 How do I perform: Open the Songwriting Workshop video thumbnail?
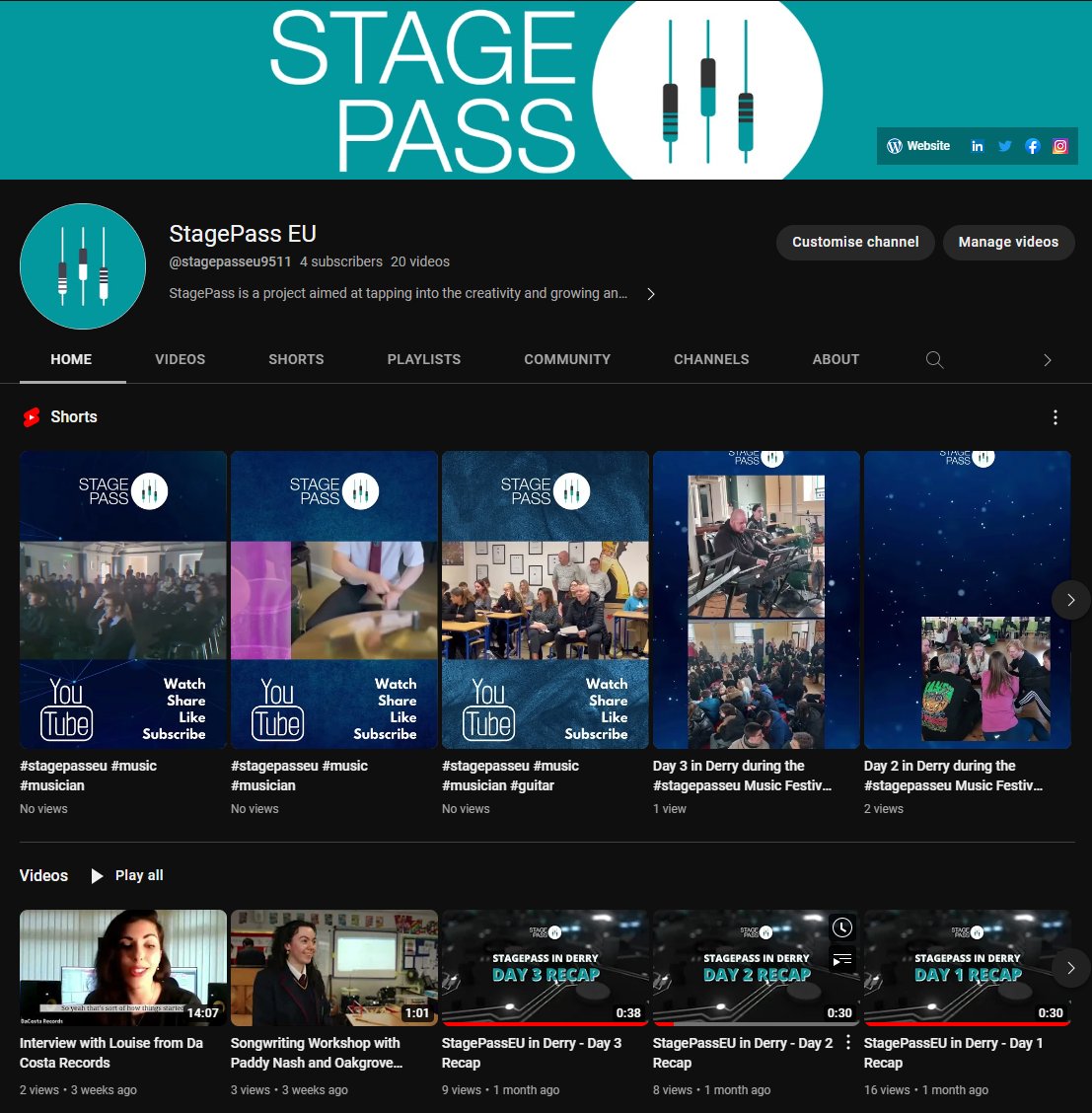tap(334, 968)
